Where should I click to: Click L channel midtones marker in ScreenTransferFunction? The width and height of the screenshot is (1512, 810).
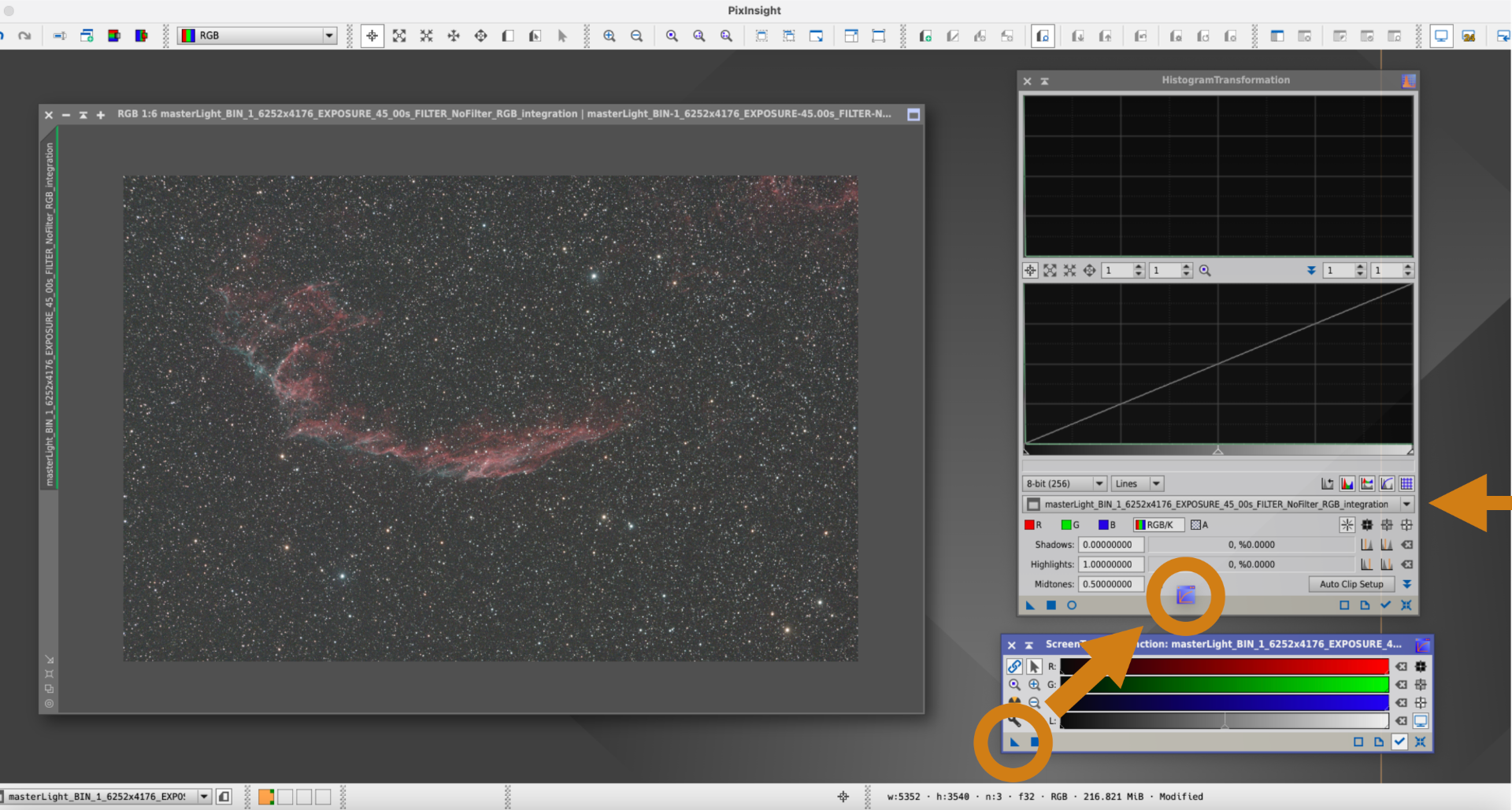click(x=1225, y=724)
